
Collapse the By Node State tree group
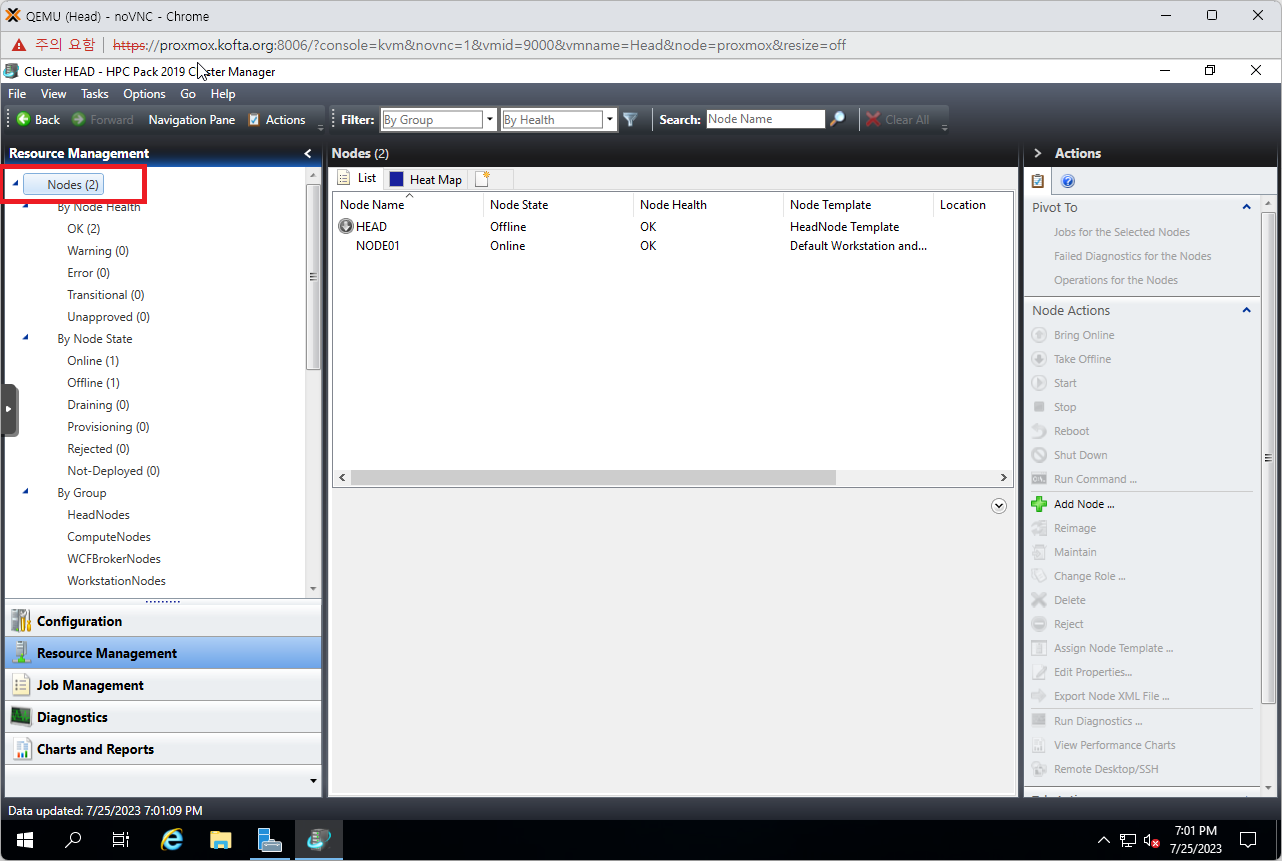pos(26,338)
